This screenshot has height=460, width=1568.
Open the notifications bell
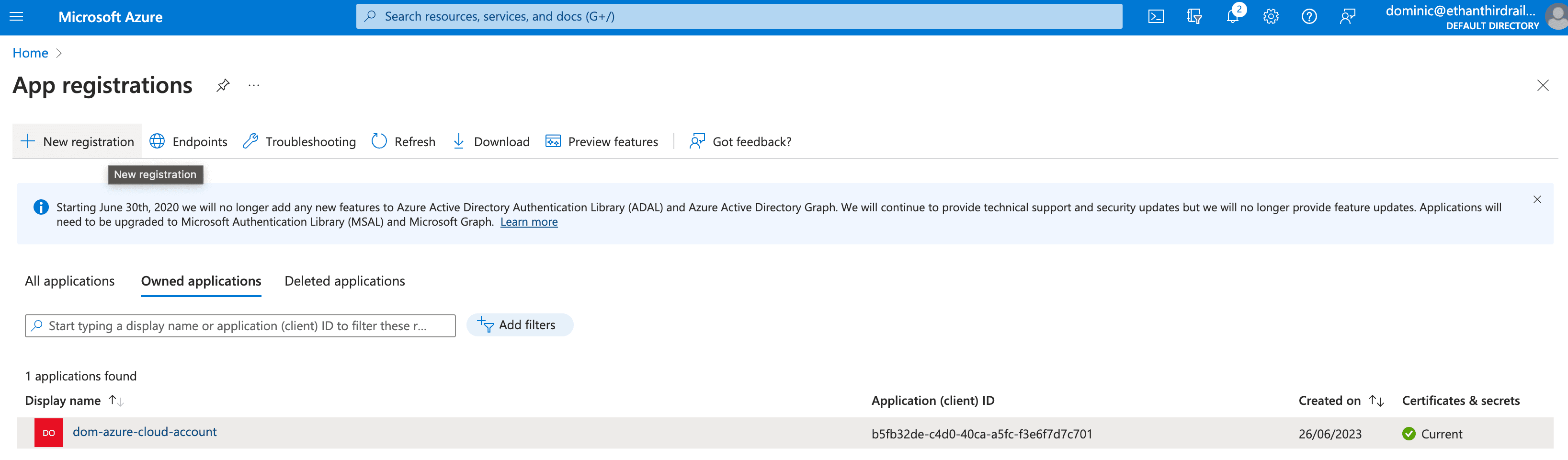[1233, 16]
